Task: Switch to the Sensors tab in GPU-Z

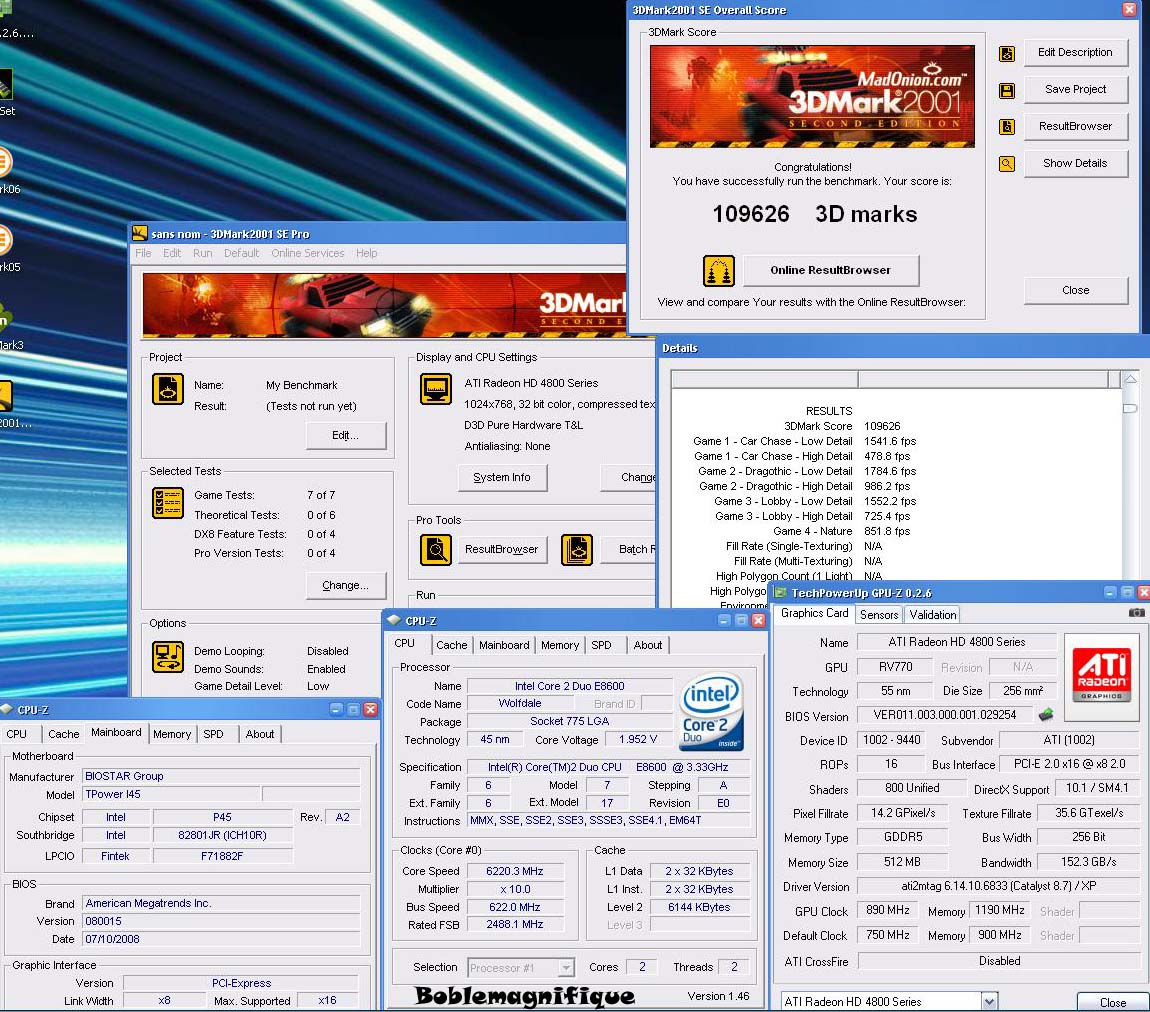Action: point(879,615)
